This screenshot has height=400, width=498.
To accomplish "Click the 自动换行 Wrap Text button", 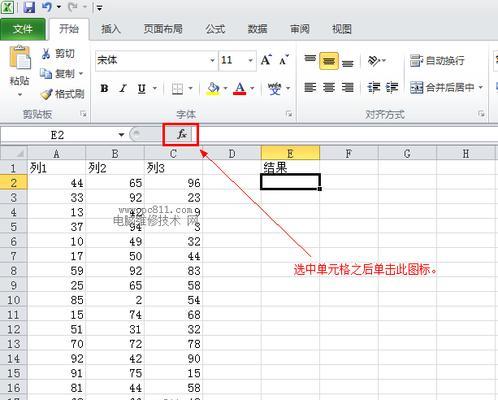I will pyautogui.click(x=437, y=61).
